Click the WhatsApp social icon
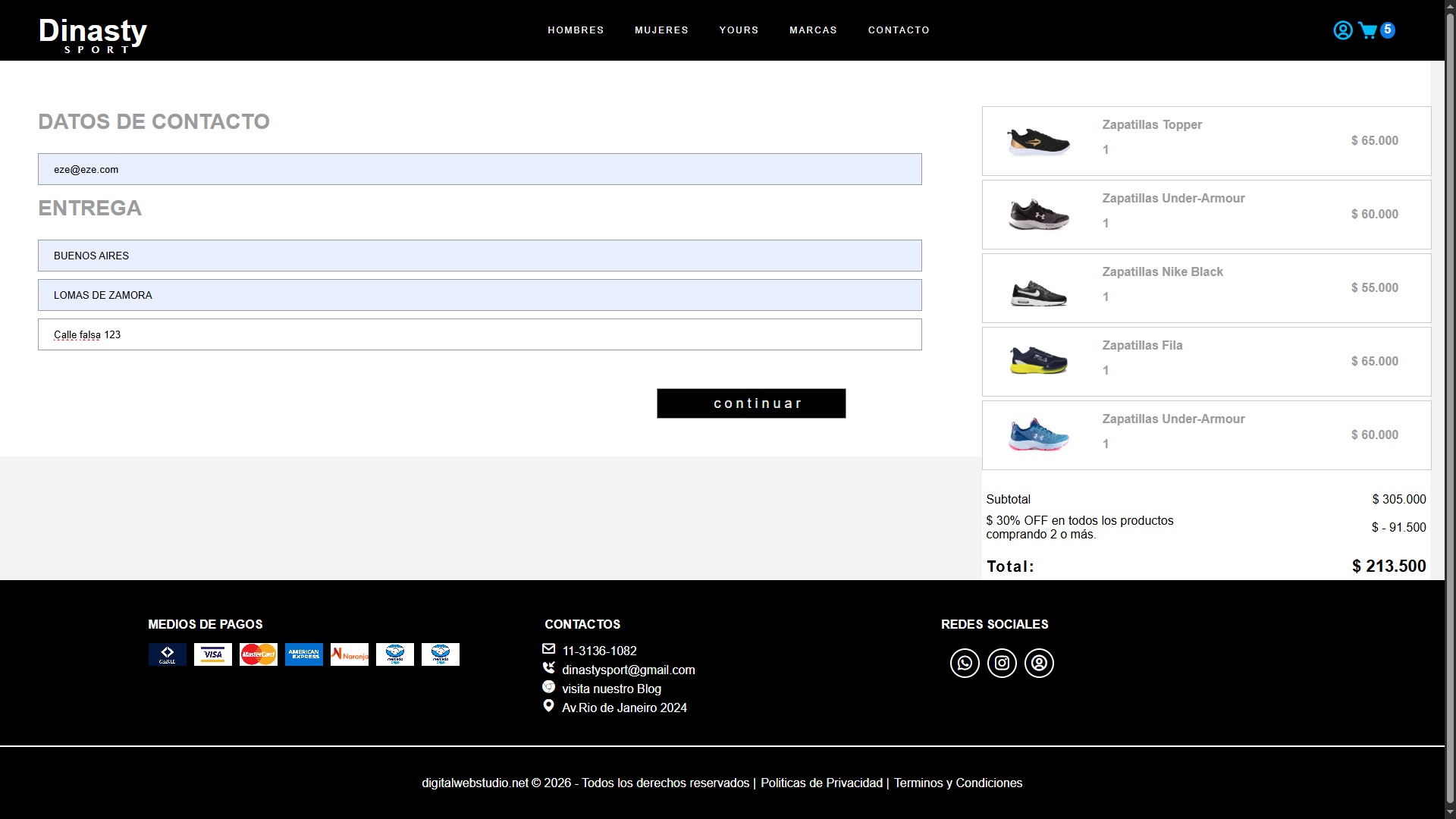Screen dimensions: 1456x819 tap(965, 664)
